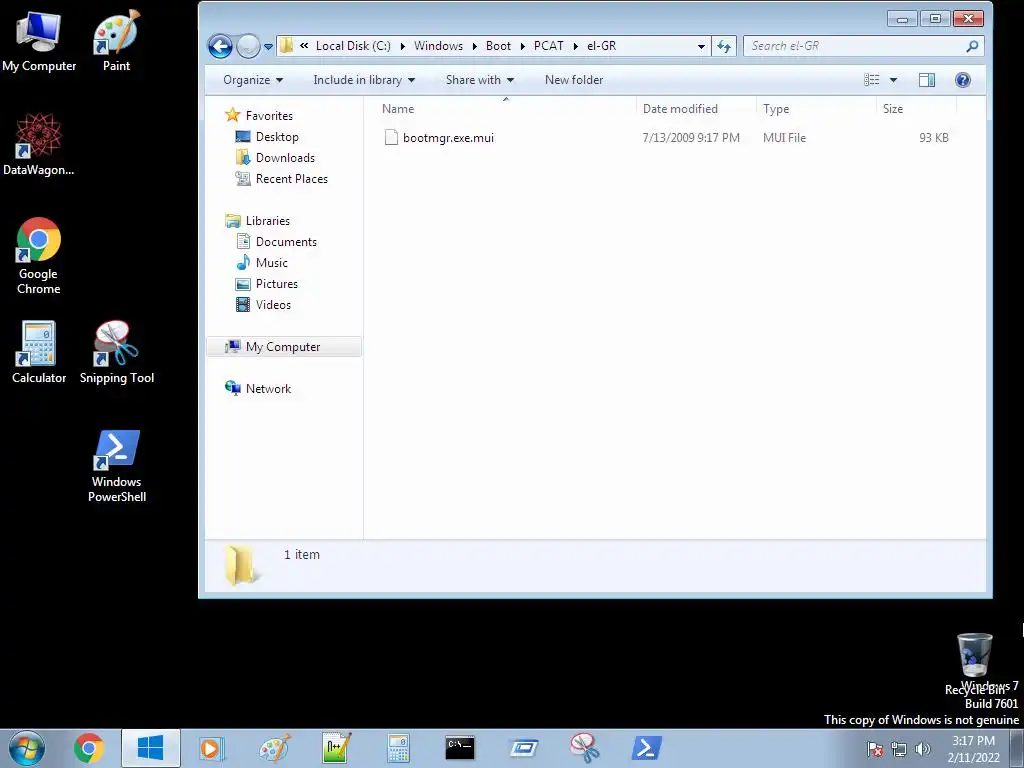Viewport: 1024px width, 768px height.
Task: Expand the arrow after Local Disk (C:) breadcrumb
Action: click(x=402, y=46)
